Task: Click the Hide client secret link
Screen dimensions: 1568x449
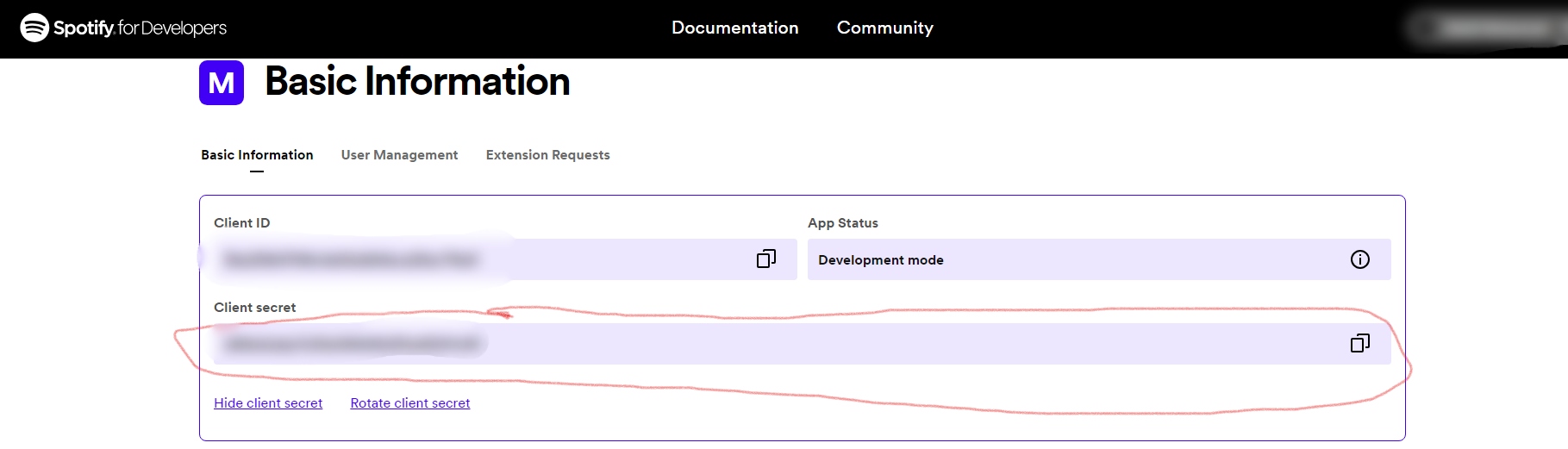Action: click(x=268, y=403)
